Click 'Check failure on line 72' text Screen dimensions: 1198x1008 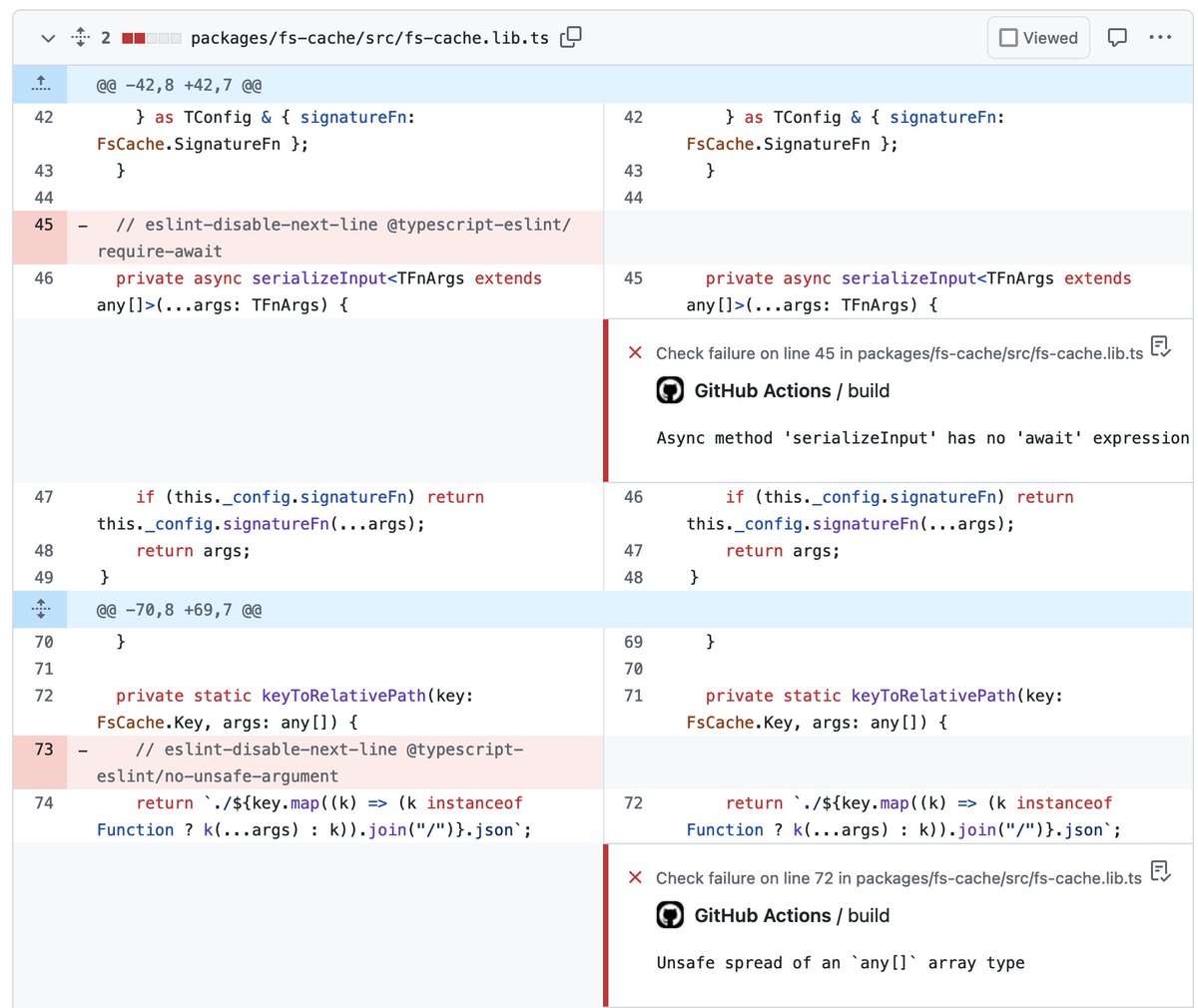tap(898, 878)
